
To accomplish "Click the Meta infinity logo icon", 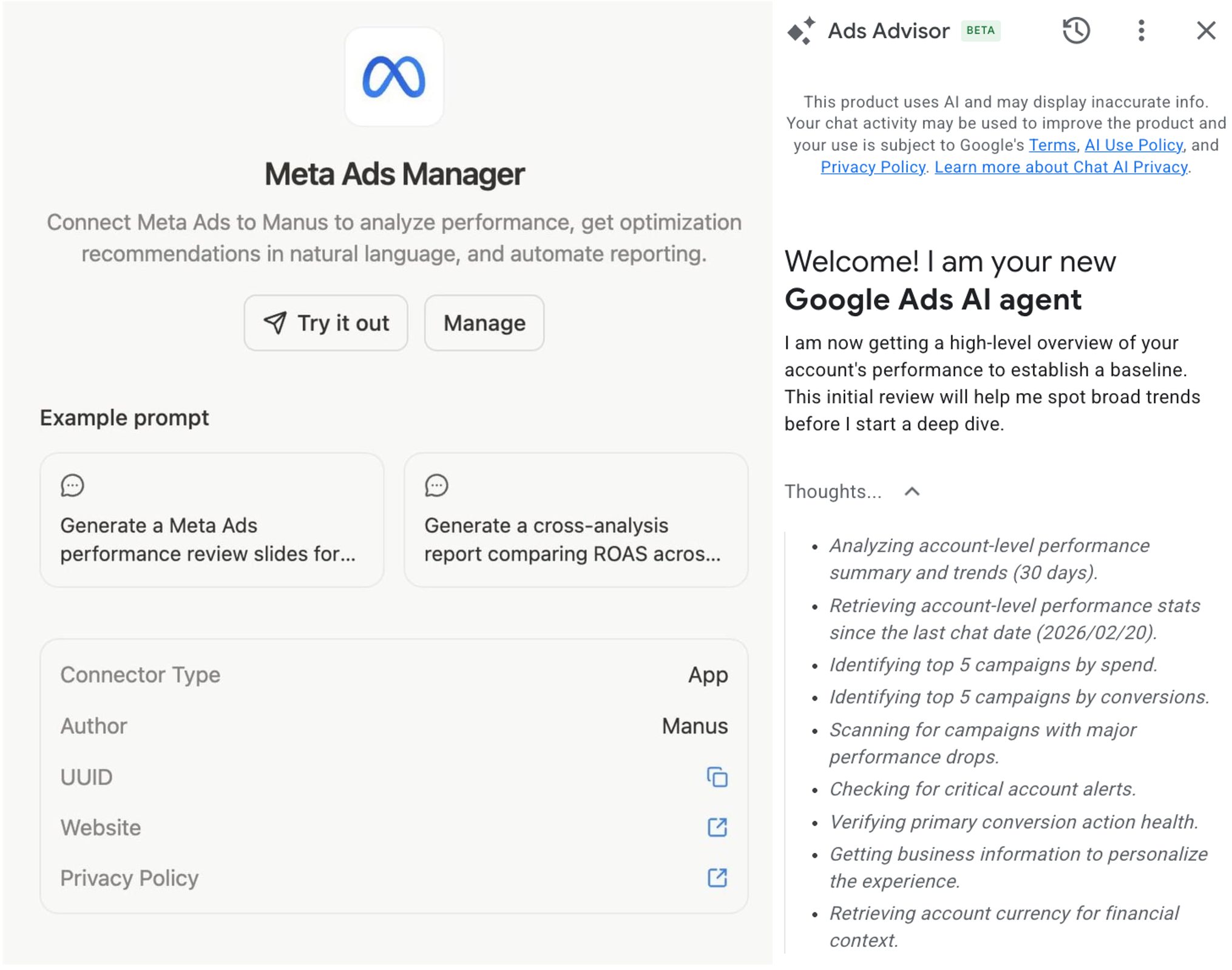I will pyautogui.click(x=394, y=77).
